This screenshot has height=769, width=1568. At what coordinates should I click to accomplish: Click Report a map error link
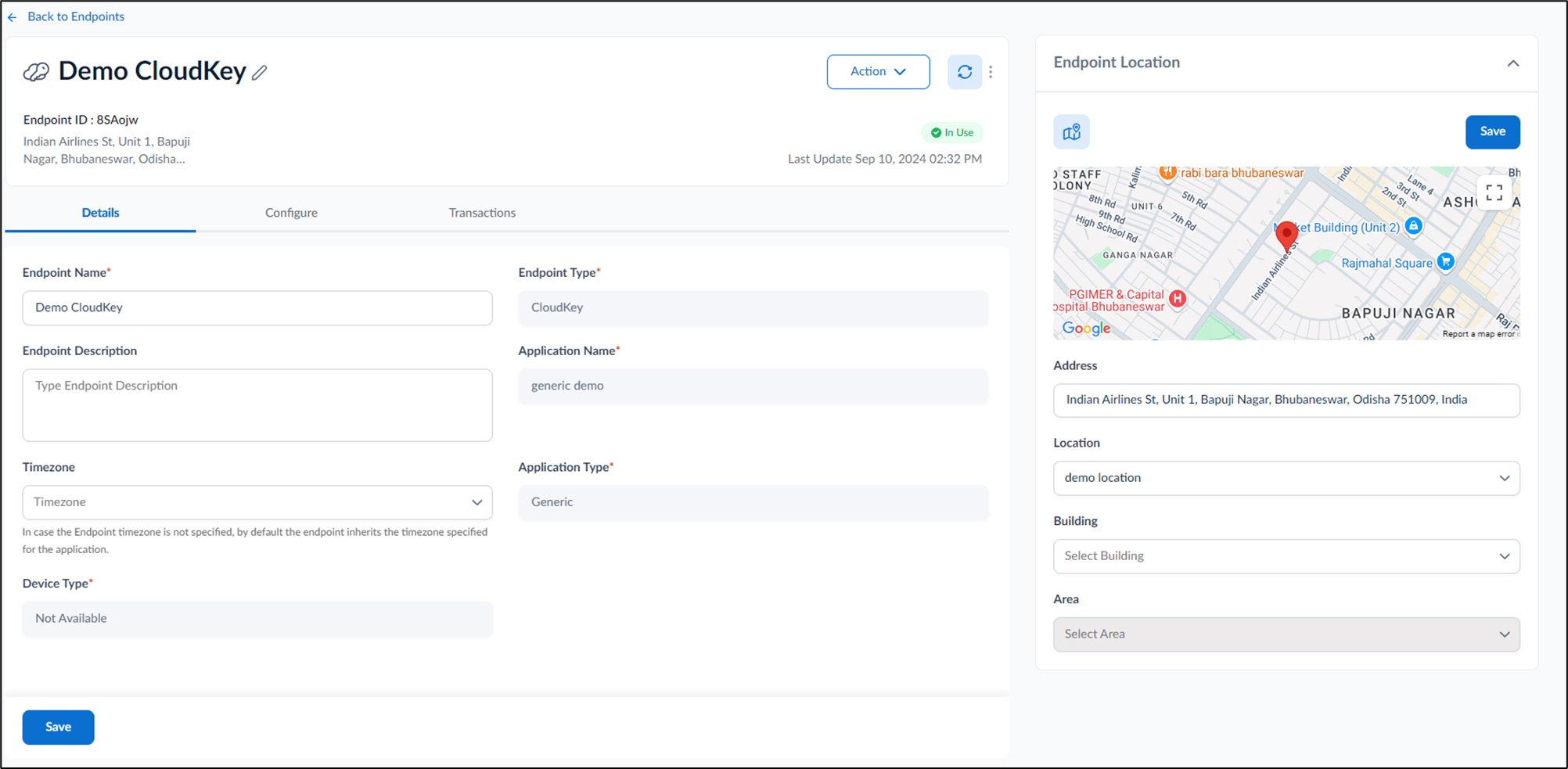(x=1479, y=334)
